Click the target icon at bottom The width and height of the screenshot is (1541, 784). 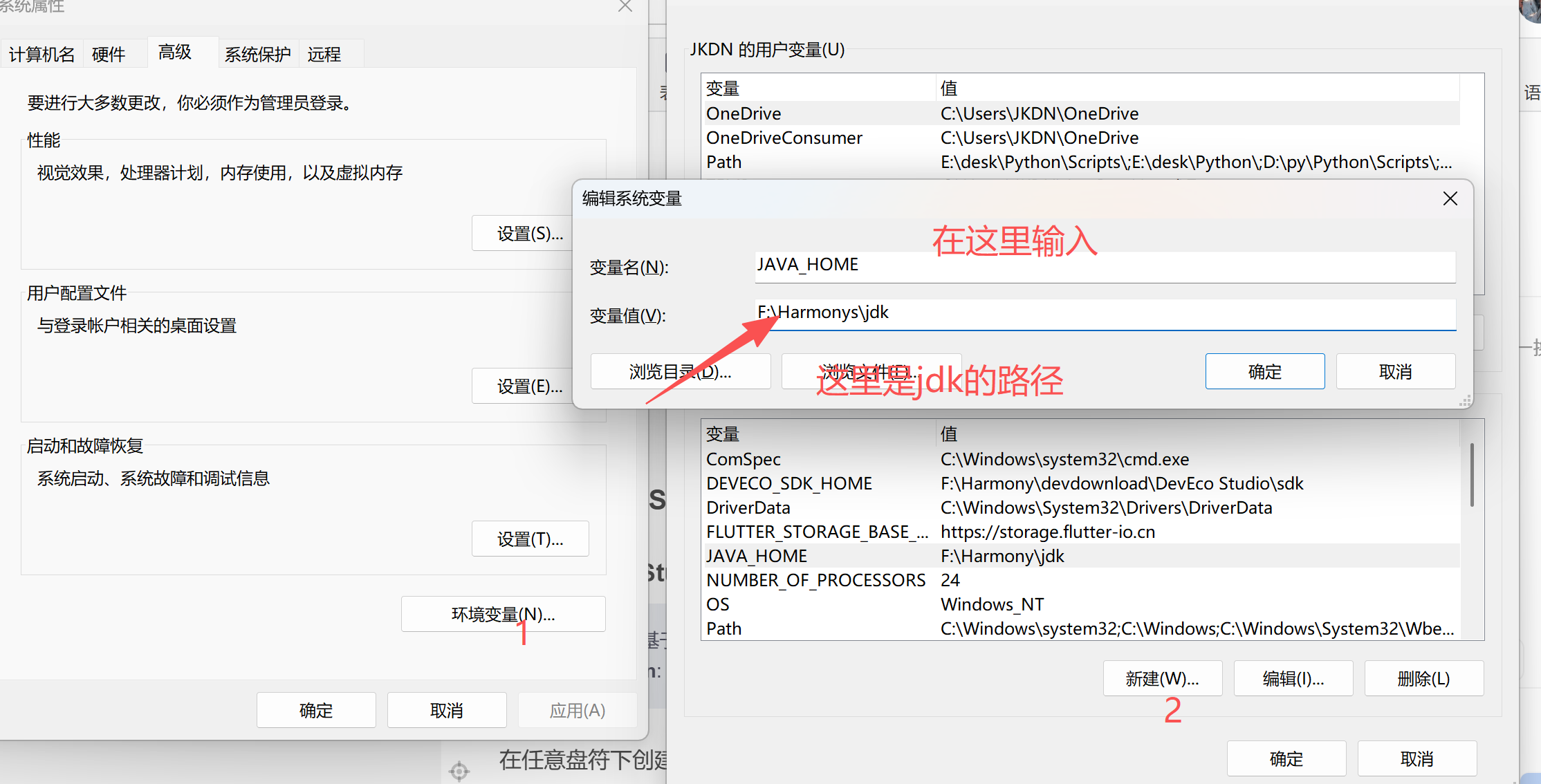point(459,770)
